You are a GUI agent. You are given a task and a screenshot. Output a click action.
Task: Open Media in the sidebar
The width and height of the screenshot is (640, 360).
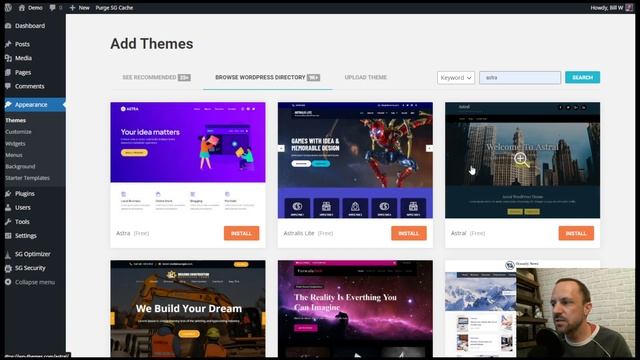click(x=23, y=58)
